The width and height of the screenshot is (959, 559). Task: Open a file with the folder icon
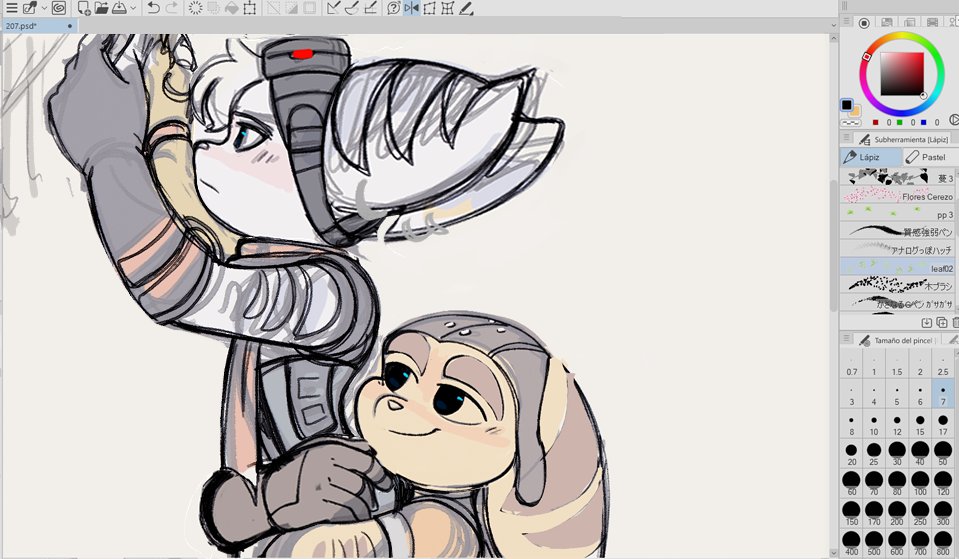tap(102, 8)
